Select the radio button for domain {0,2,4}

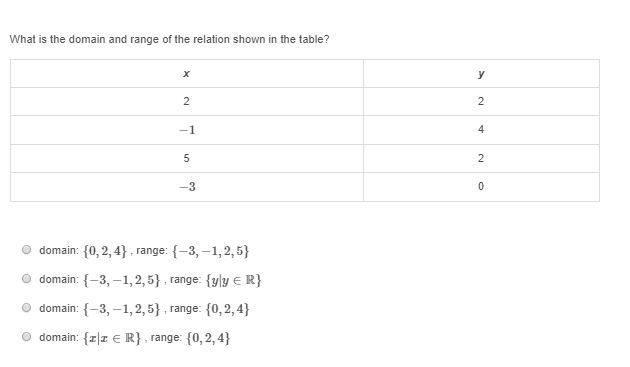(x=26, y=250)
